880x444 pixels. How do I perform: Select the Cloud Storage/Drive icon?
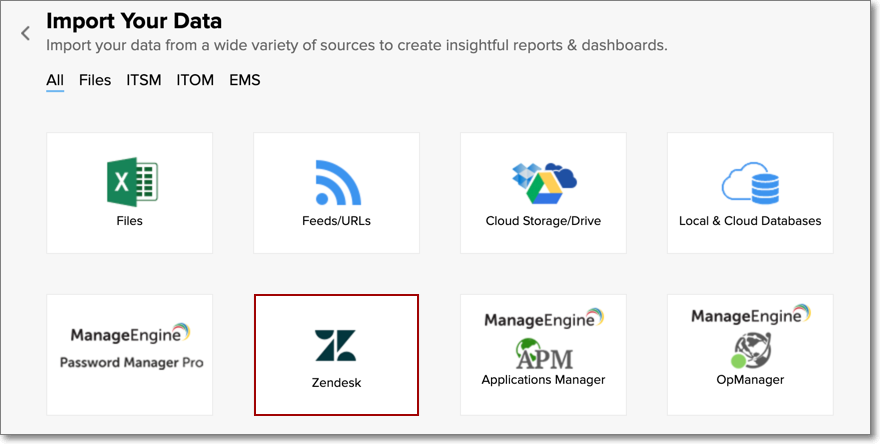tap(544, 182)
